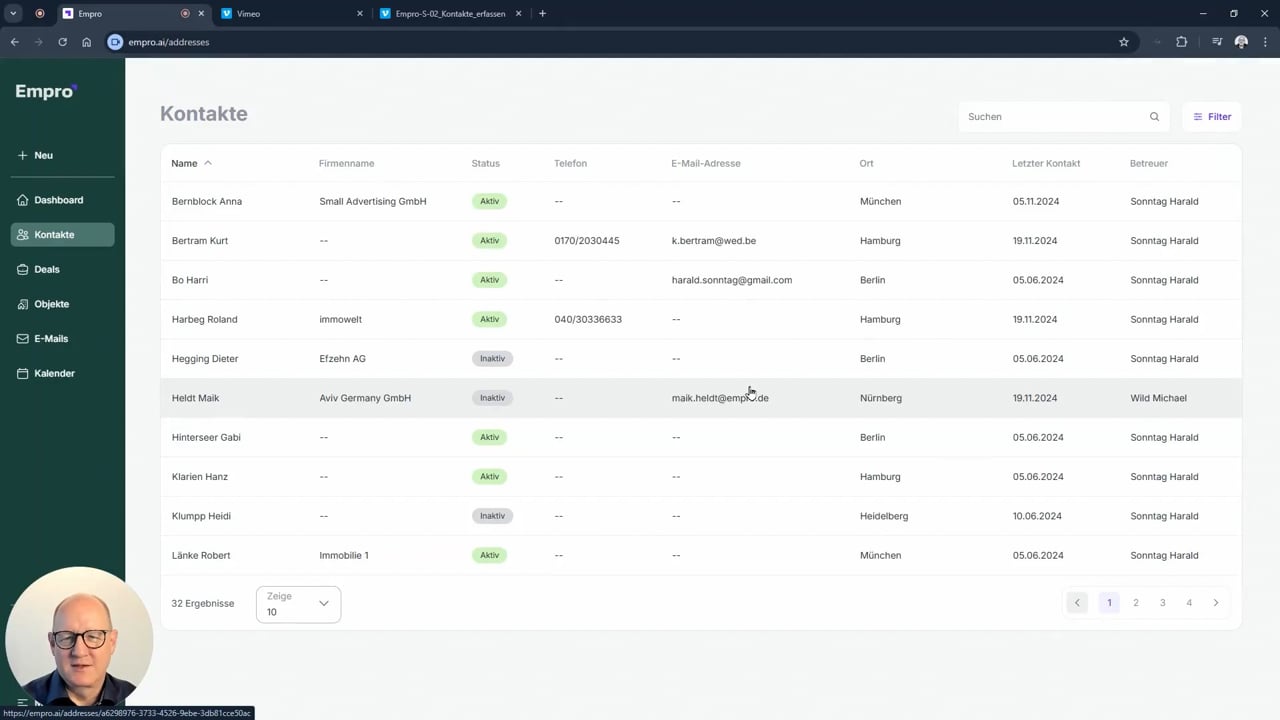Jump to page 3 of results
1280x720 pixels.
pos(1162,603)
